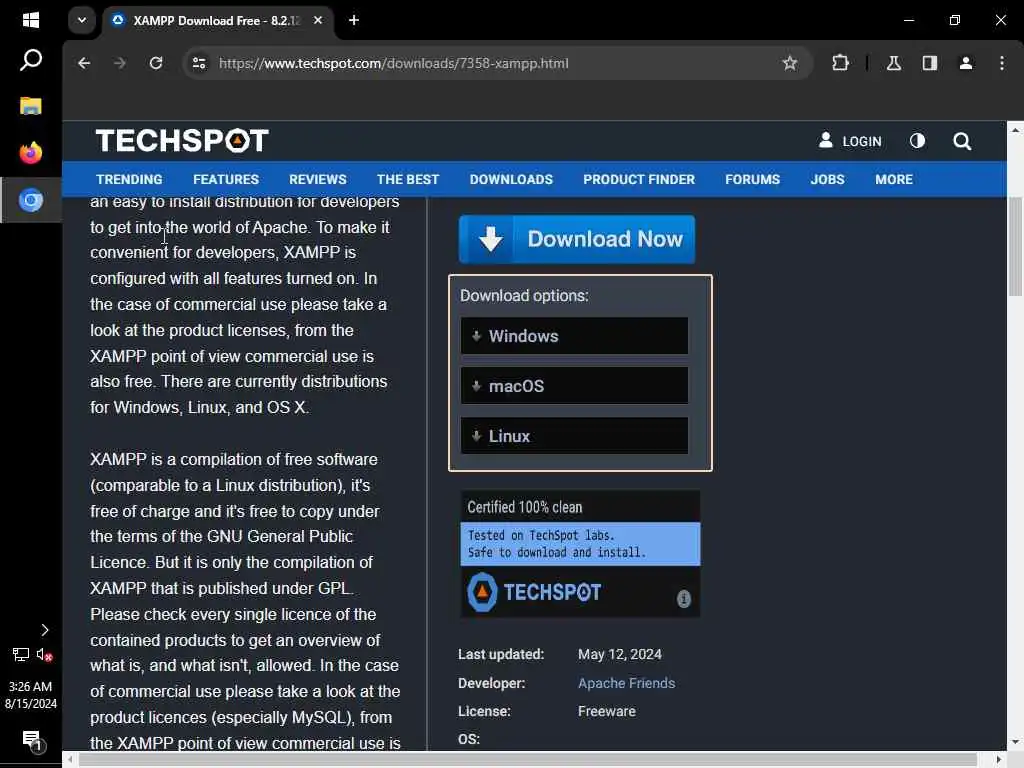This screenshot has height=768, width=1024.
Task: Click the 'Download options:' heading
Action: click(524, 296)
